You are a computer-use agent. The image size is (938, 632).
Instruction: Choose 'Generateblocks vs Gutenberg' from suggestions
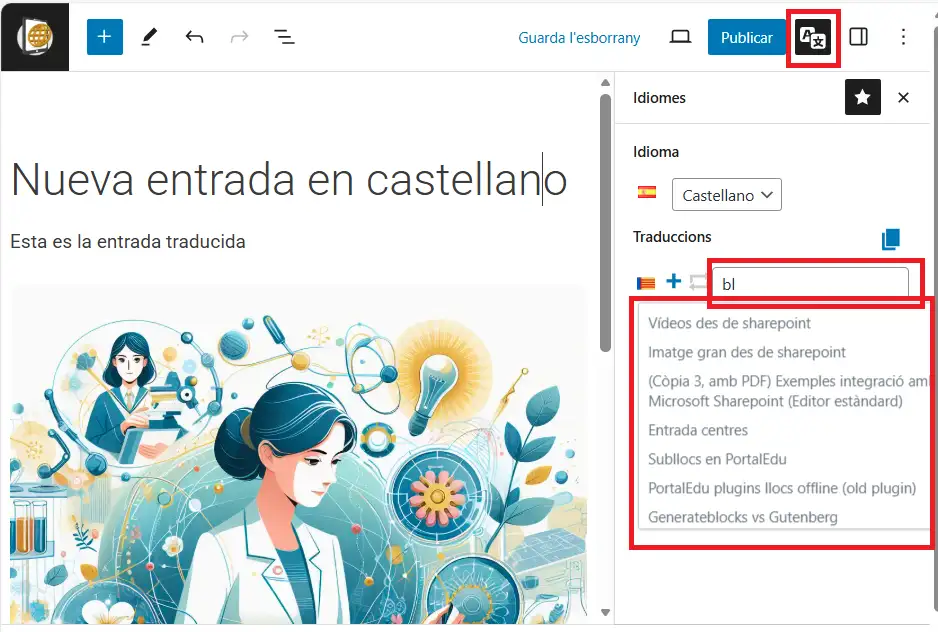pos(742,517)
